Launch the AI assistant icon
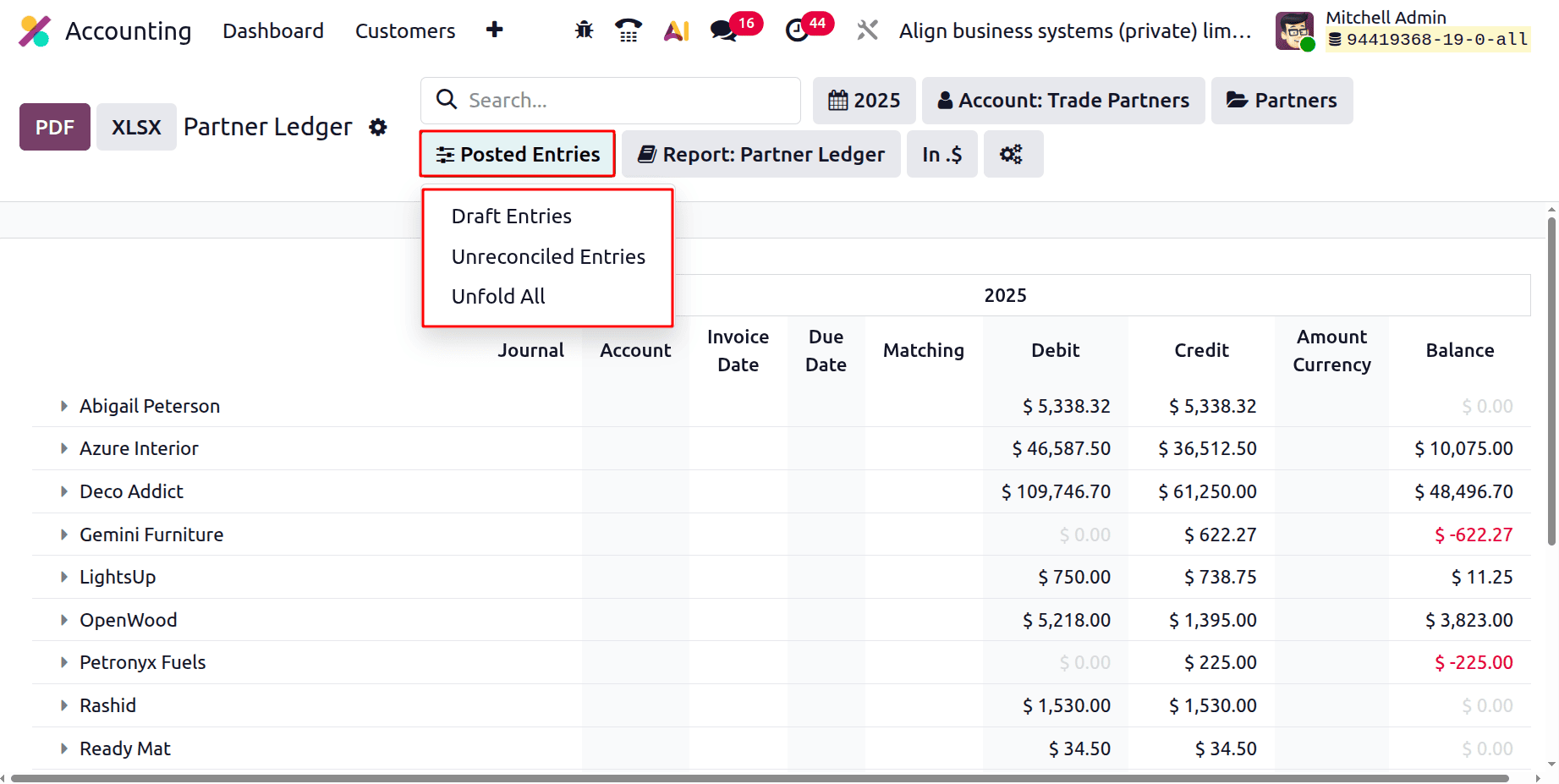The height and width of the screenshot is (784, 1559). tap(677, 30)
